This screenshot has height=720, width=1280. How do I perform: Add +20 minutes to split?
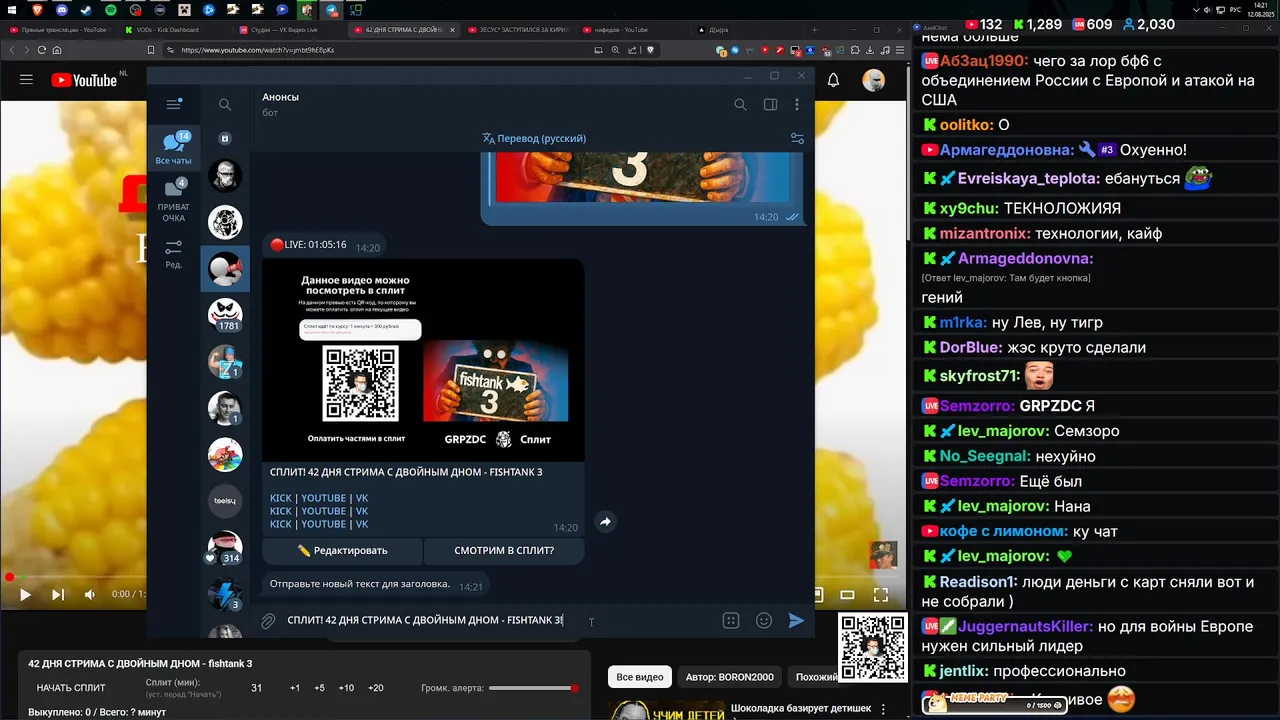click(x=375, y=688)
